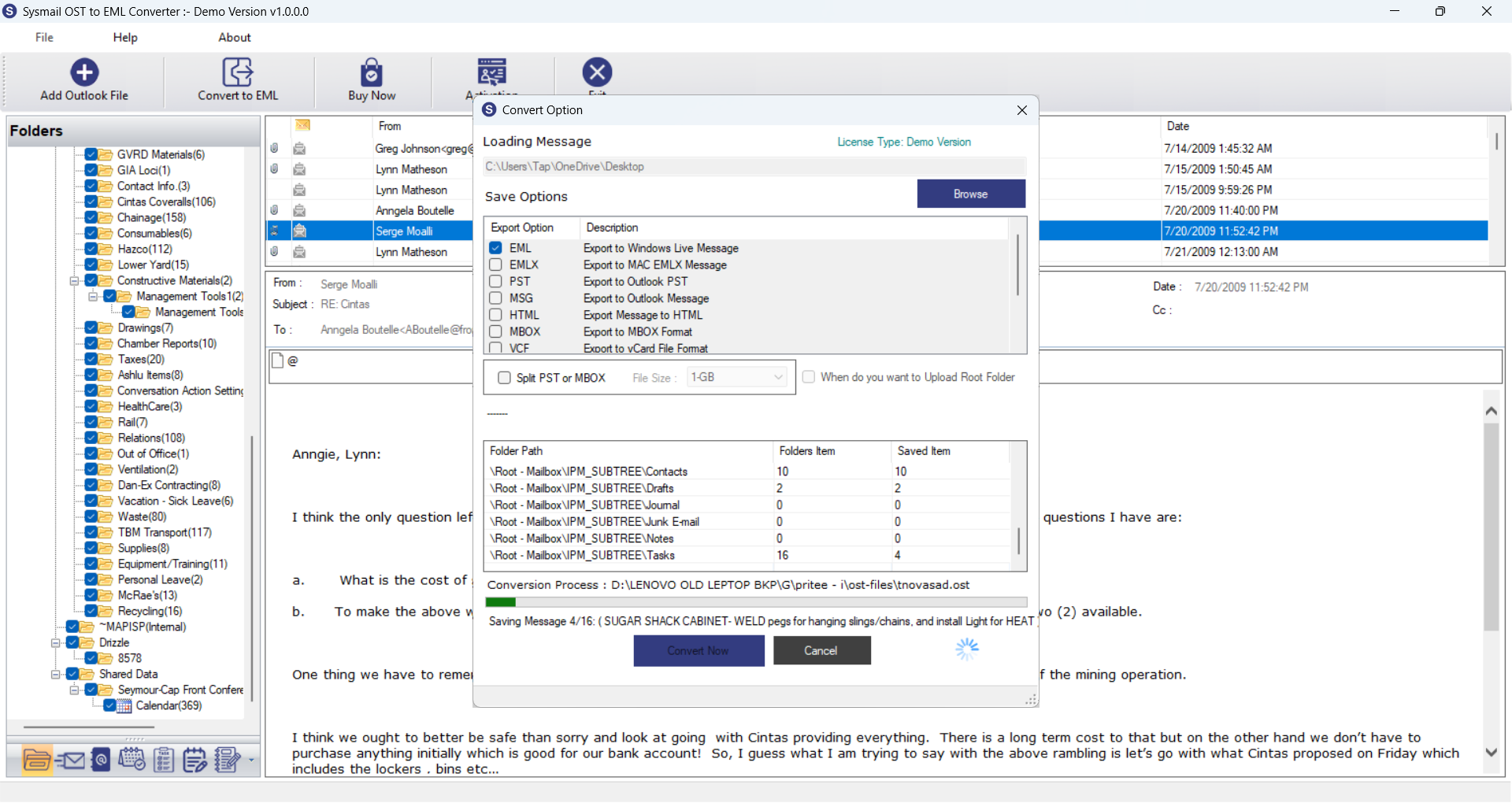The height and width of the screenshot is (803, 1512).
Task: Open the journal notebook icon in bottom bar
Action: (x=228, y=760)
